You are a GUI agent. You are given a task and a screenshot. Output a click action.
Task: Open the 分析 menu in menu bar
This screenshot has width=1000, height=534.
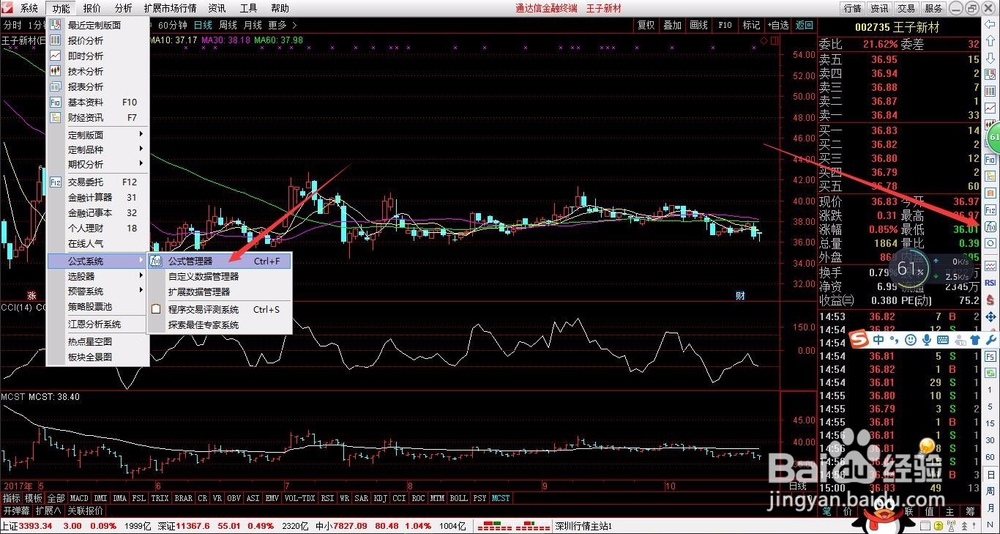click(x=124, y=8)
